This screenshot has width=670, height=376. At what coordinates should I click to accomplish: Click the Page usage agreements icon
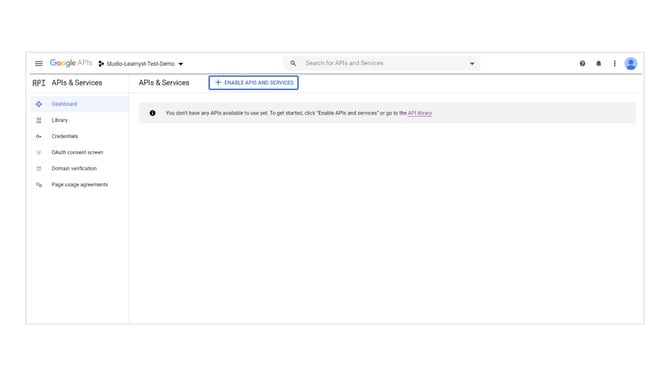click(39, 185)
